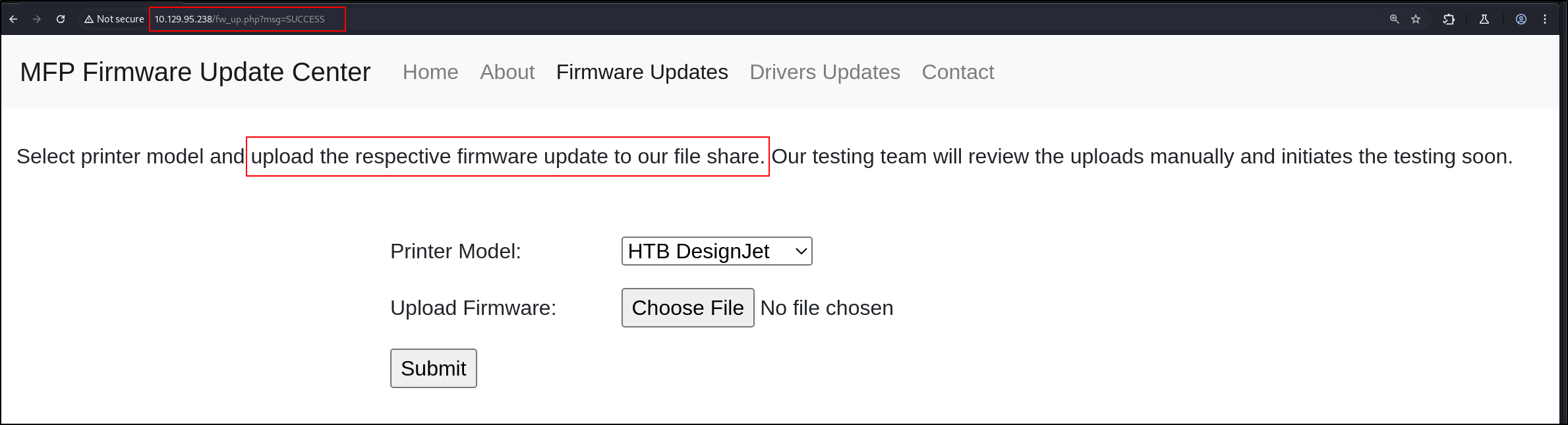This screenshot has width=1568, height=425.
Task: Open the Chrome Labs flask icon
Action: (x=1484, y=19)
